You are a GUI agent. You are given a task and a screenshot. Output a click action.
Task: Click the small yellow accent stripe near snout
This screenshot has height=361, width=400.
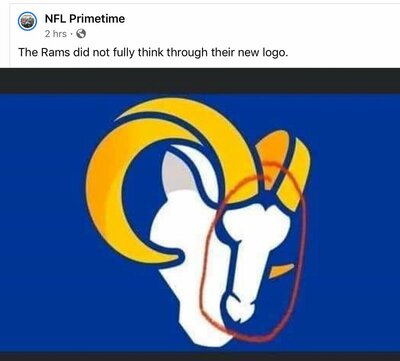pos(281,270)
